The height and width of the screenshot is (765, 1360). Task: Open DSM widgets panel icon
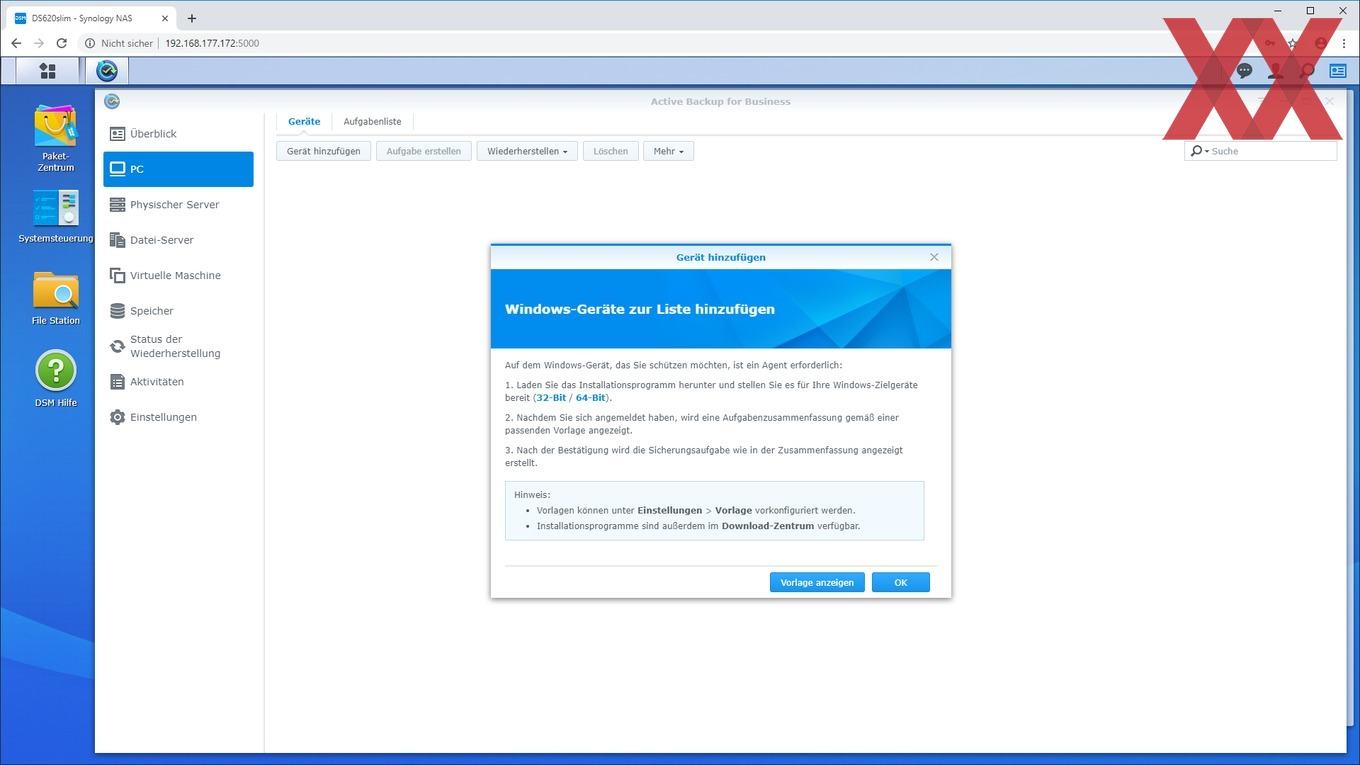click(1338, 71)
